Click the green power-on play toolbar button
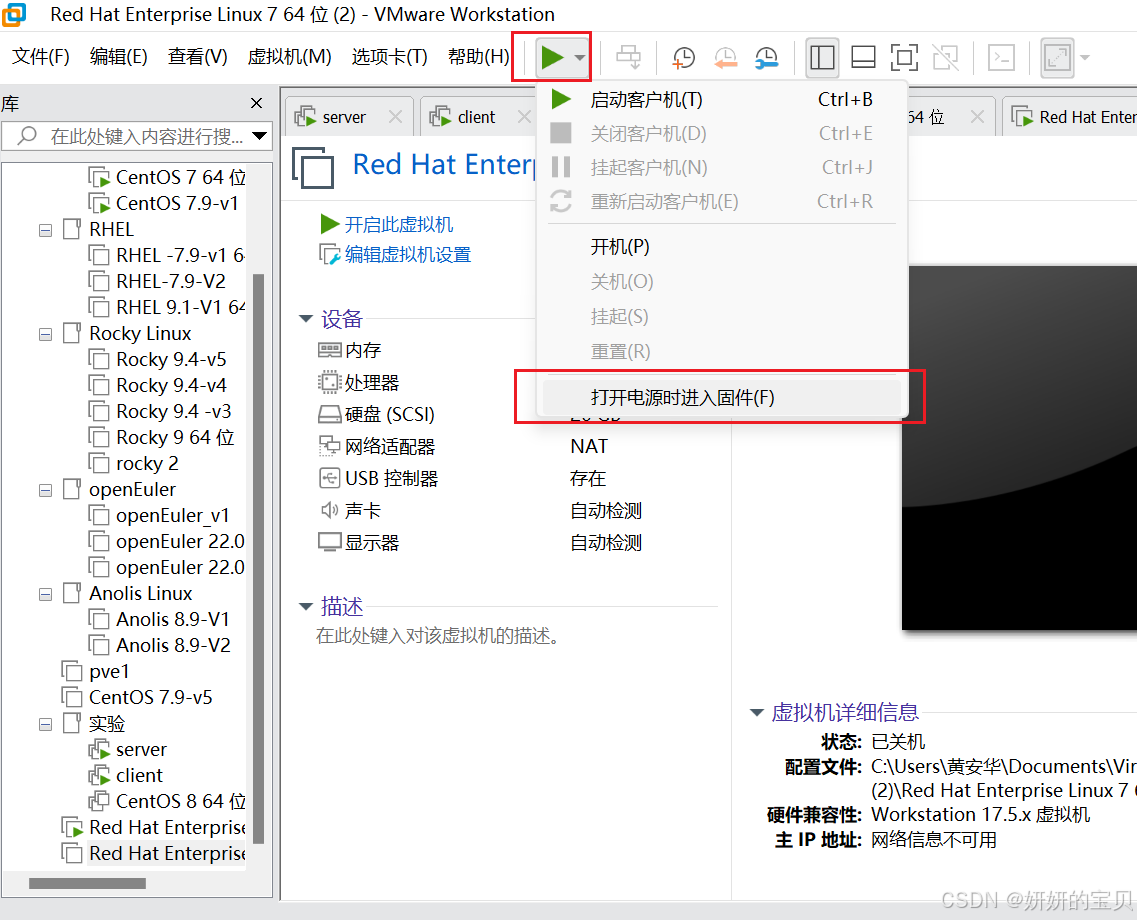Screen dimensions: 1137x920 click(x=552, y=57)
